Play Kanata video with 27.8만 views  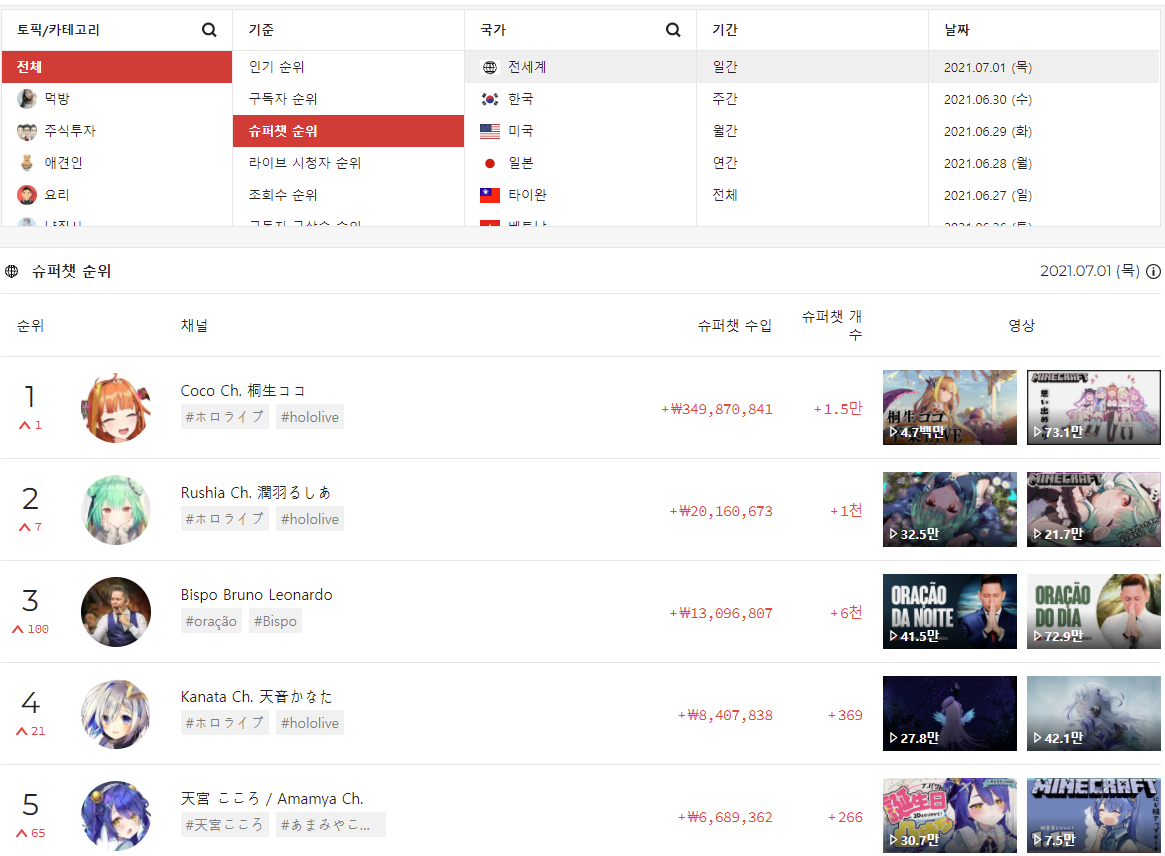950,713
